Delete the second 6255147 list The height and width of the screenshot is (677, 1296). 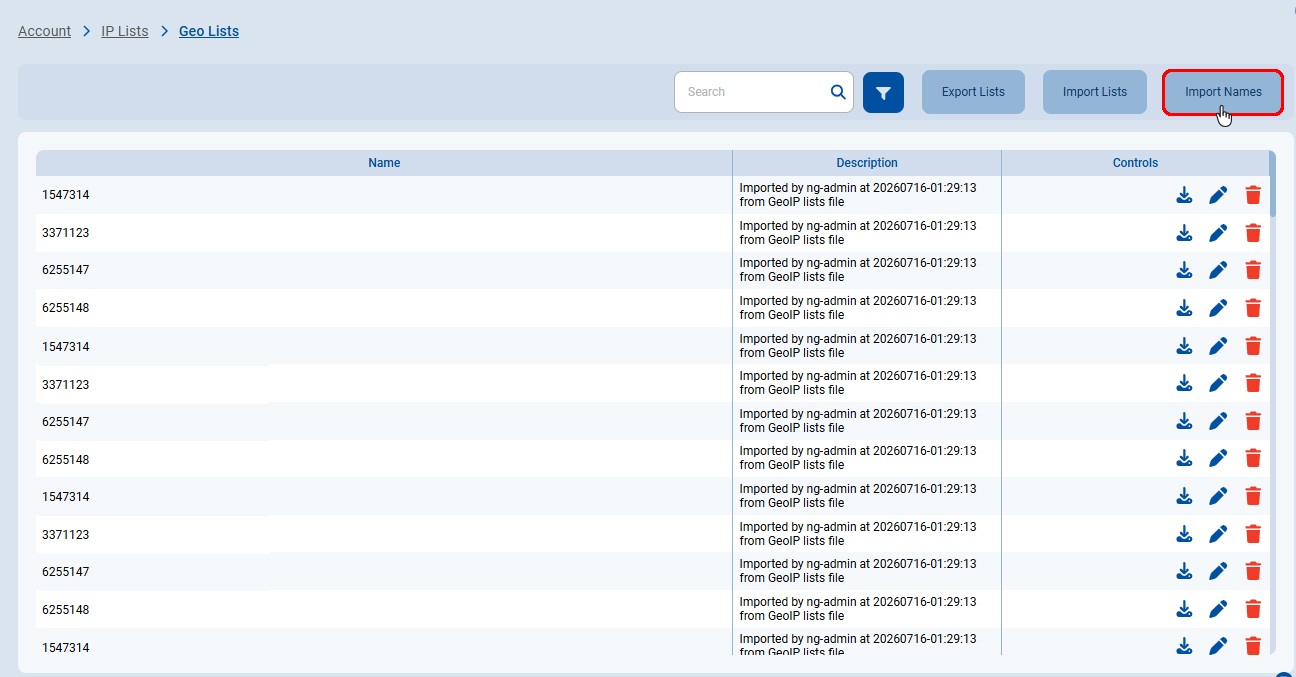point(1253,421)
